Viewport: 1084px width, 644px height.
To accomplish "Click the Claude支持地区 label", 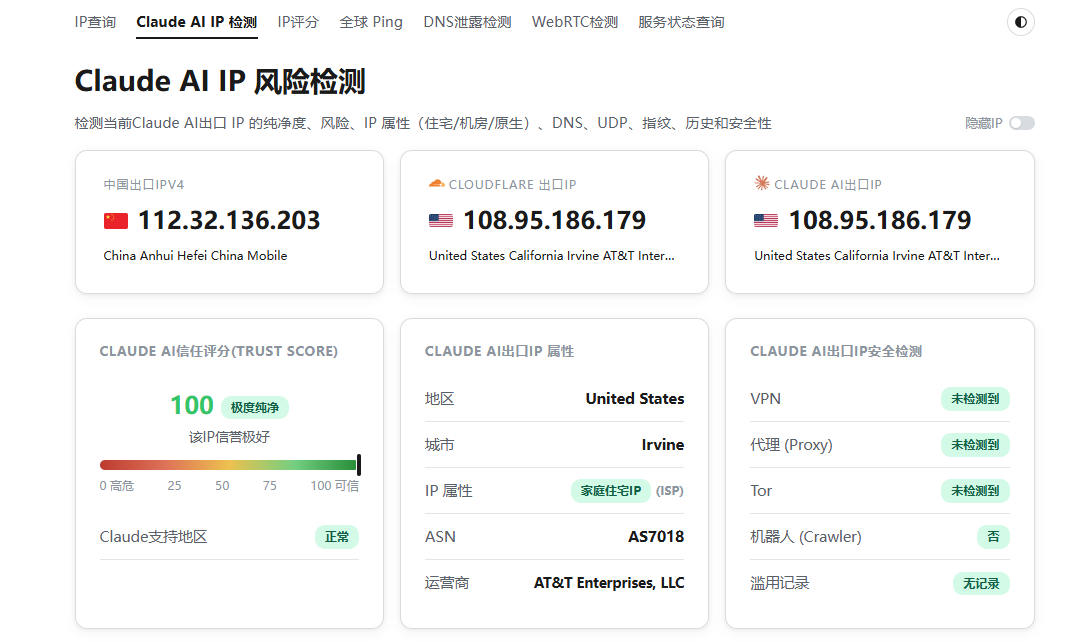I will click(153, 537).
